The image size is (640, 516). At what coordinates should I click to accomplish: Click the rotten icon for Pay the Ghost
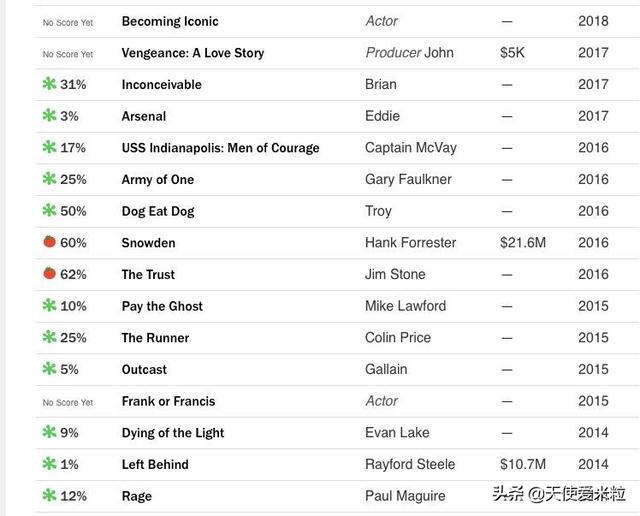(49, 306)
